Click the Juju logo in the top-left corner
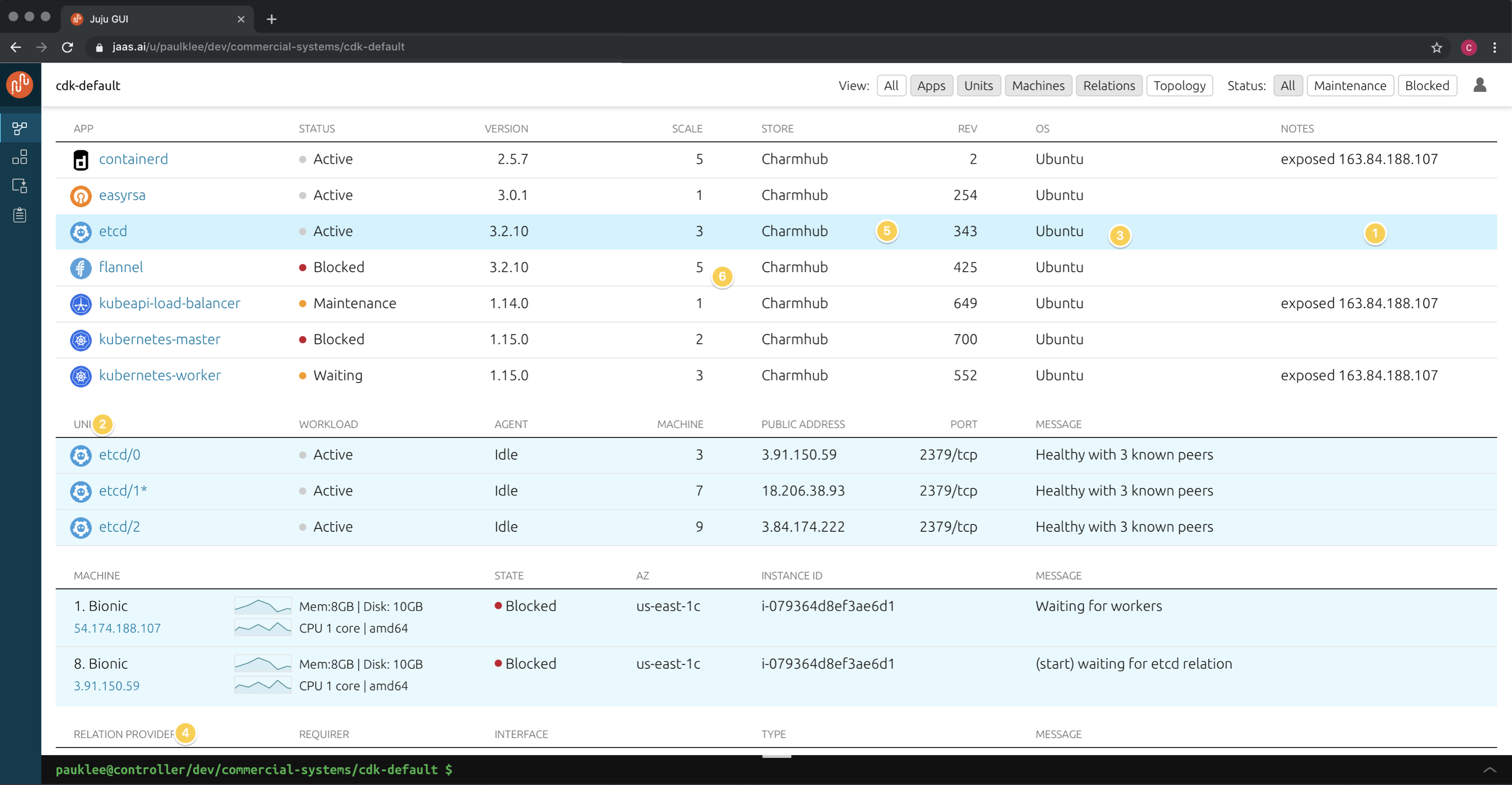1512x785 pixels. [x=20, y=84]
